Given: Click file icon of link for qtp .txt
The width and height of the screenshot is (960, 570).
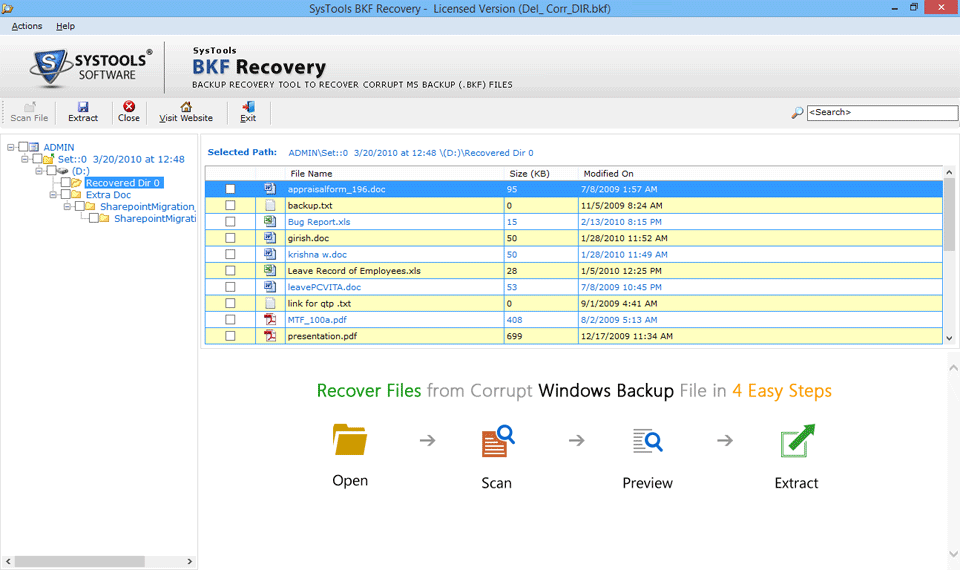Looking at the screenshot, I should point(270,303).
